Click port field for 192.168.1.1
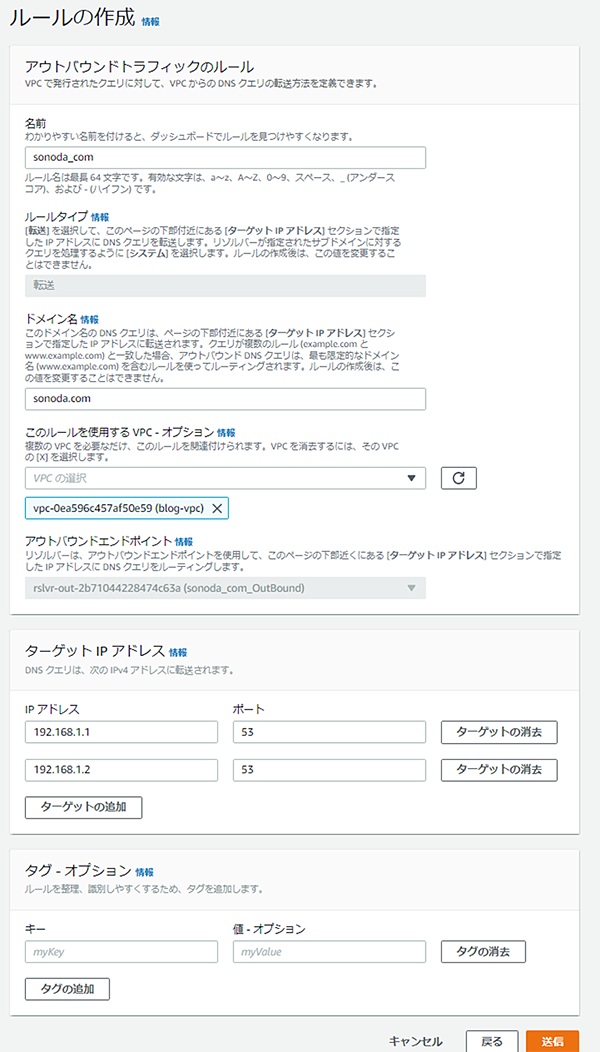Viewport: 600px width, 1052px height. click(x=330, y=733)
